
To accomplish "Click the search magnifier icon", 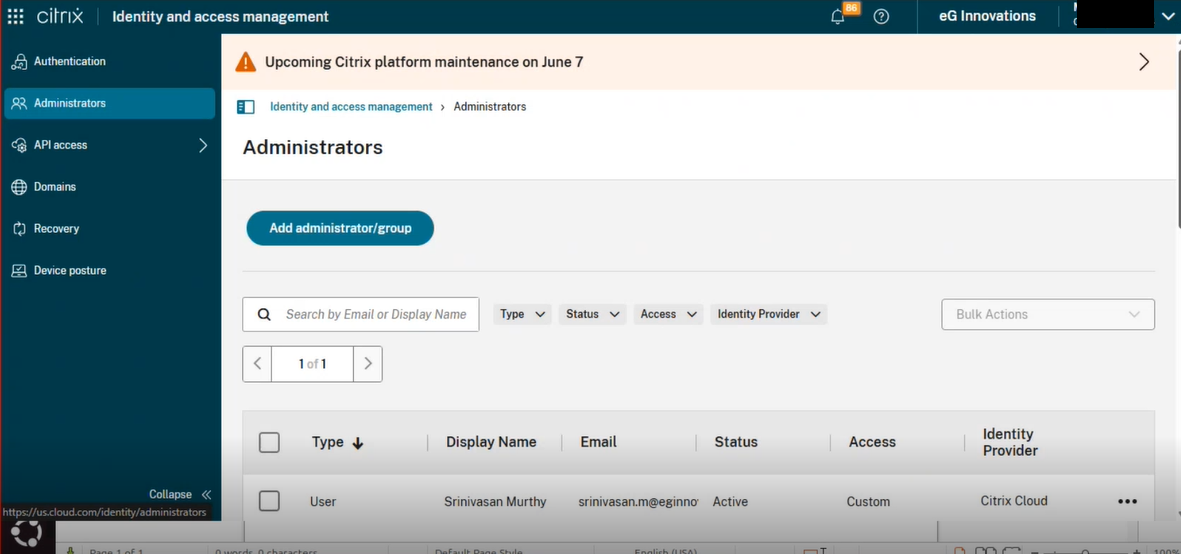I will coord(264,314).
